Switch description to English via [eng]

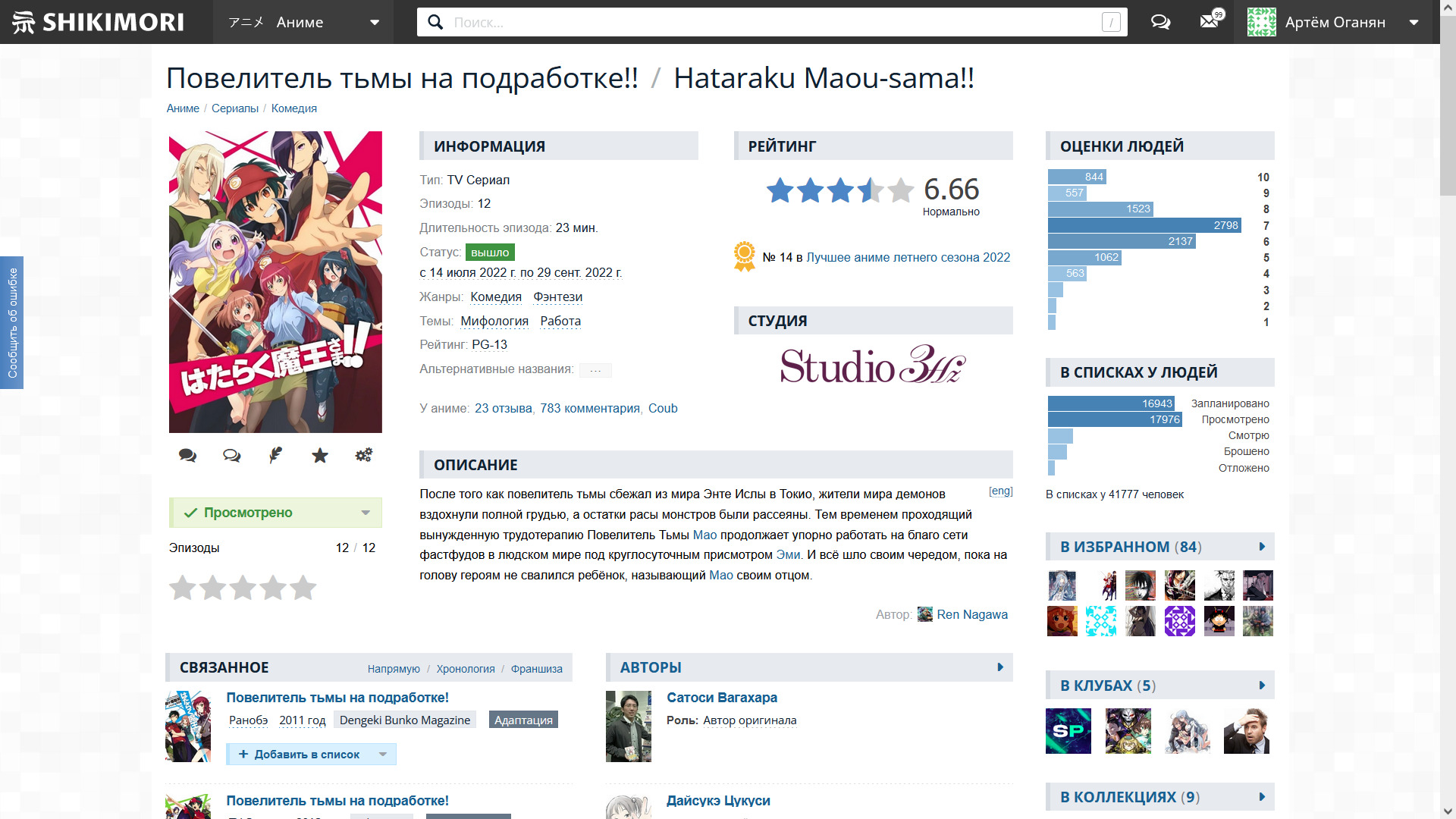tap(1000, 491)
